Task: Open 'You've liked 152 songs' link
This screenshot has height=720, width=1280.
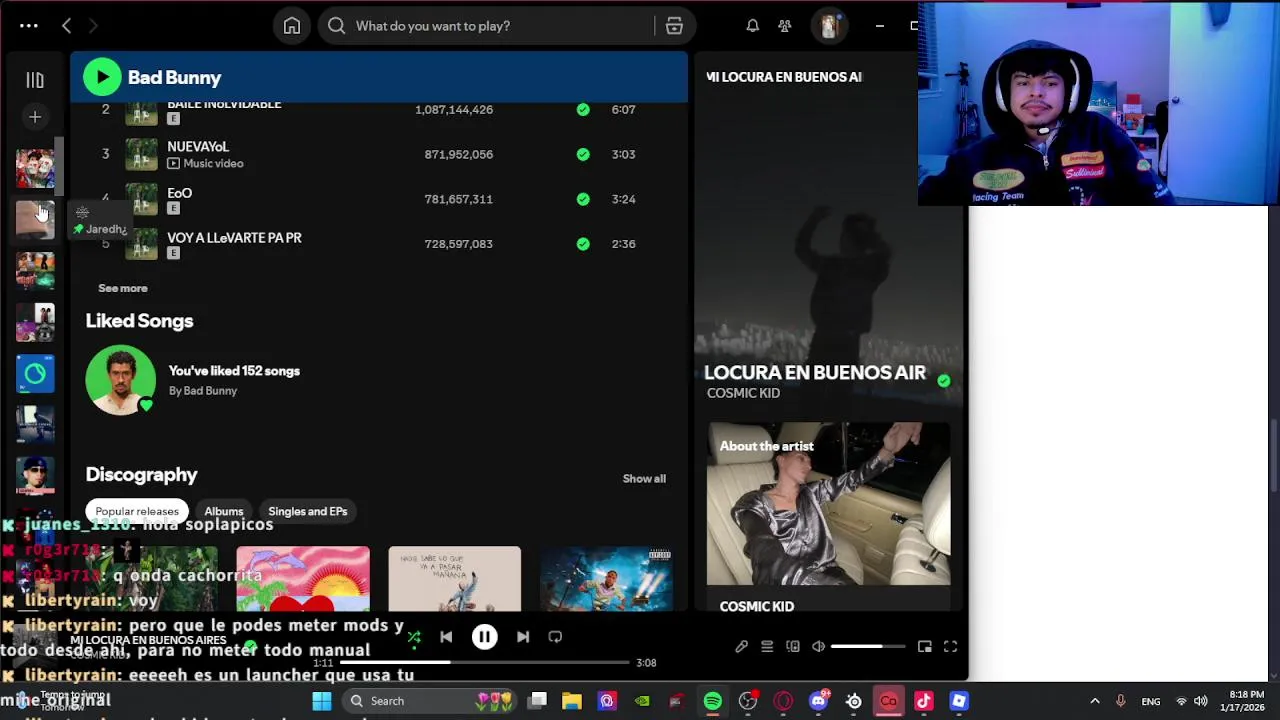Action: click(x=234, y=371)
